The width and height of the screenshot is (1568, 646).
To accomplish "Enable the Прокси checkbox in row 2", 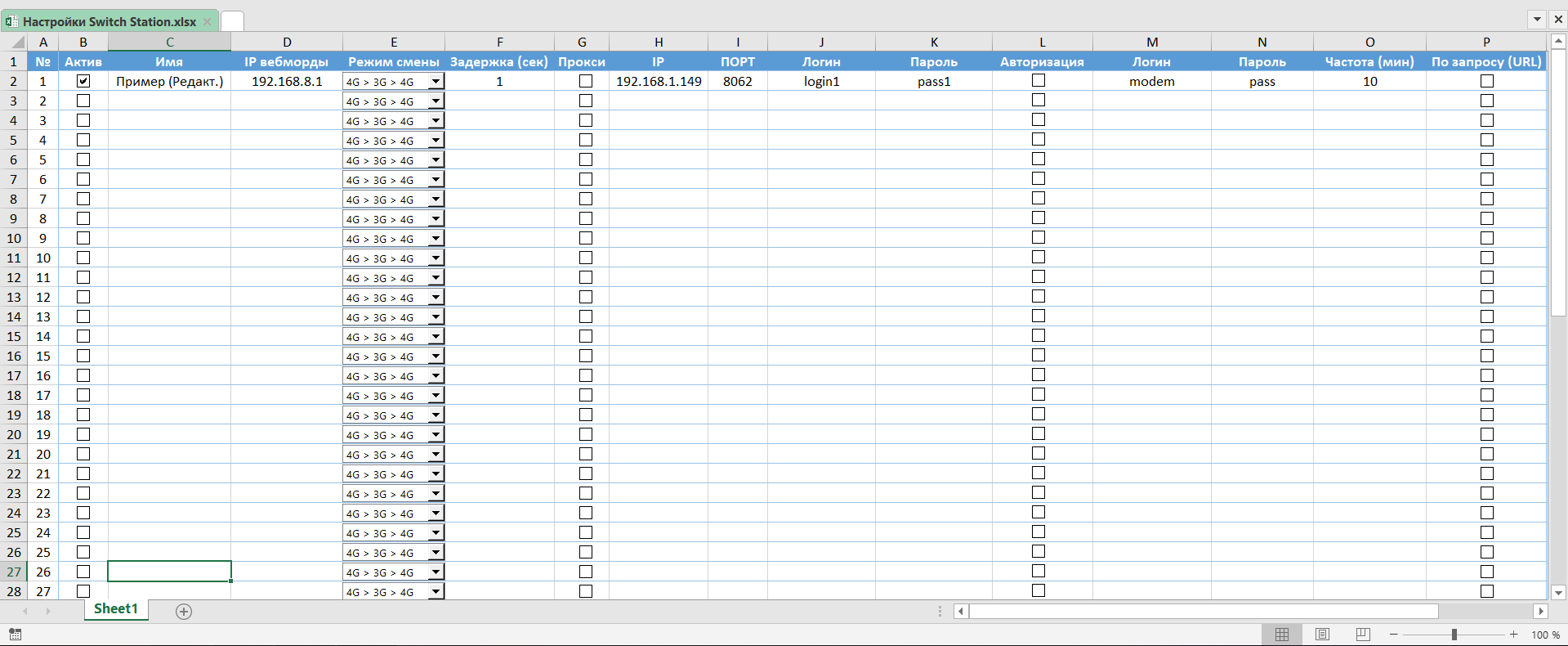I will tap(586, 81).
